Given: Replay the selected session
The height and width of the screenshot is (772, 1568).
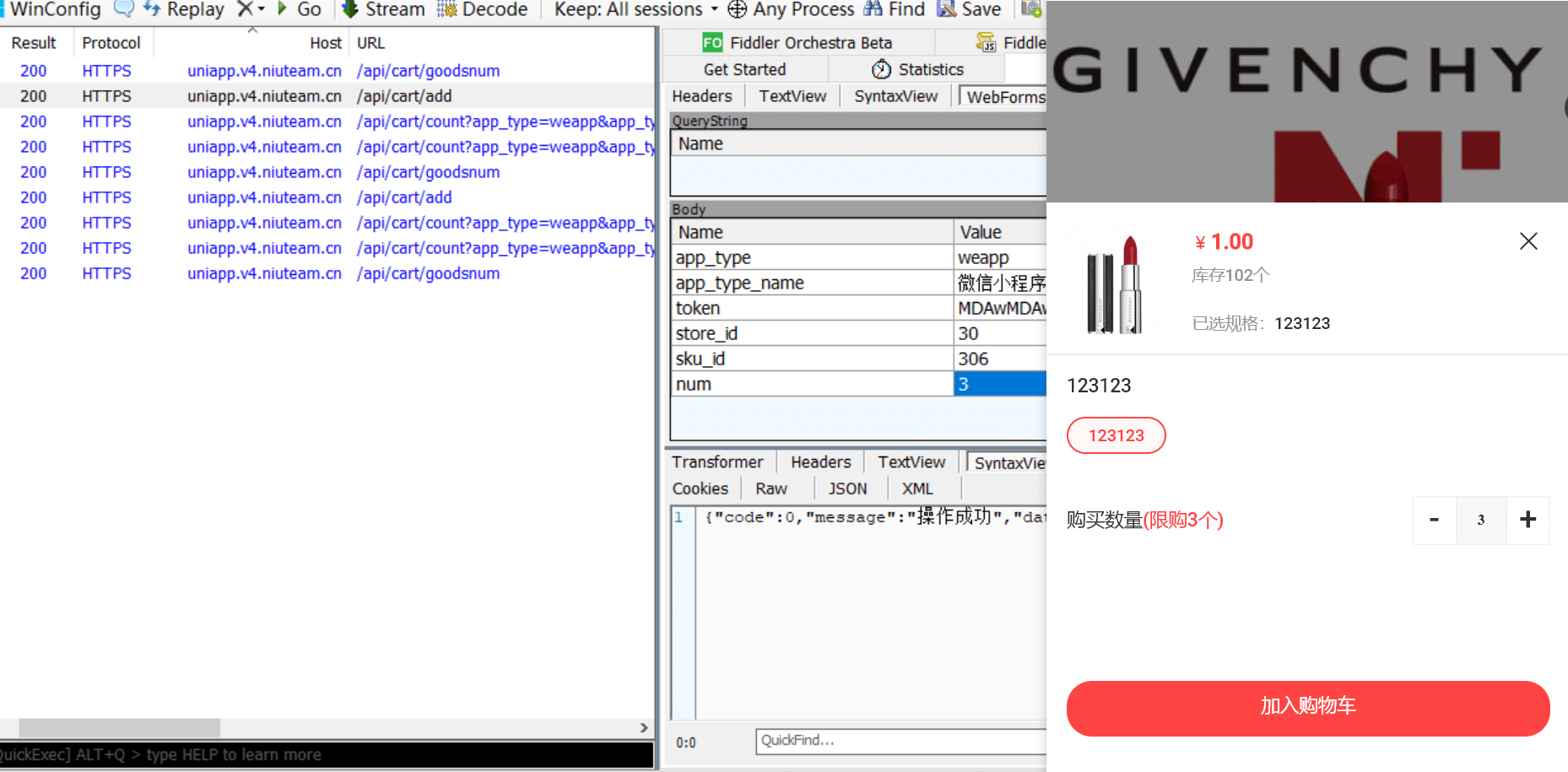Looking at the screenshot, I should tap(184, 9).
